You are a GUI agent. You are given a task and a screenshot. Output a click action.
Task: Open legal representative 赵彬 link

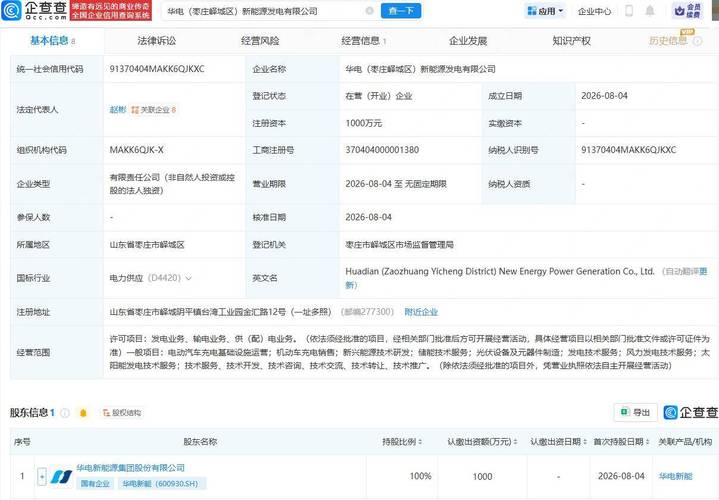point(117,110)
